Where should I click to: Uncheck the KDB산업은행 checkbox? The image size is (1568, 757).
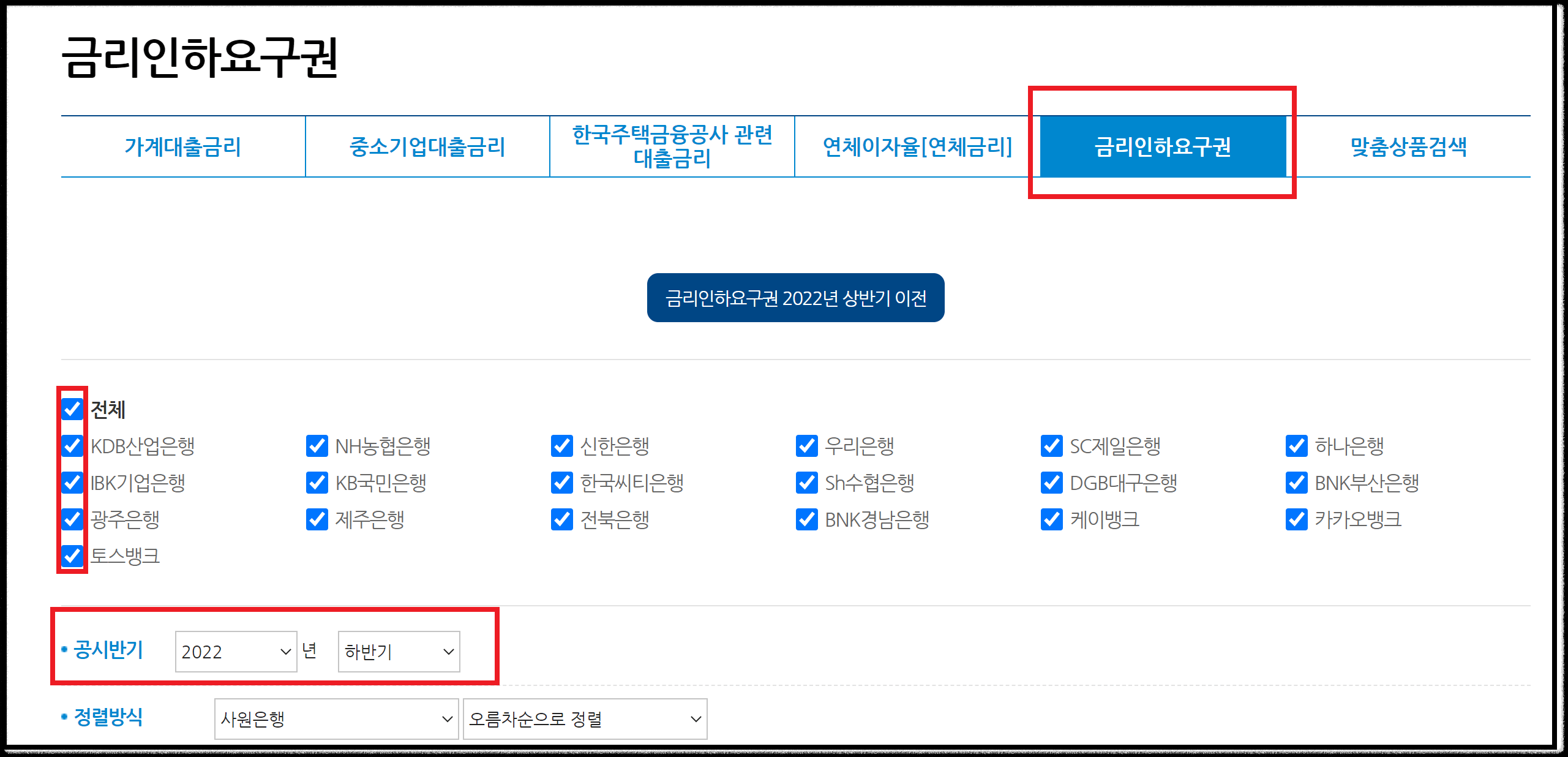click(72, 447)
